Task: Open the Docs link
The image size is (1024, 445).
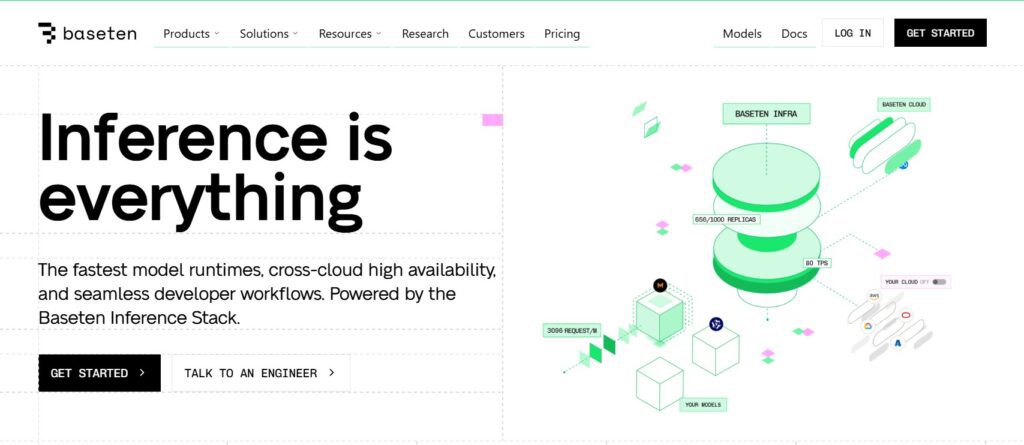Action: pos(794,33)
